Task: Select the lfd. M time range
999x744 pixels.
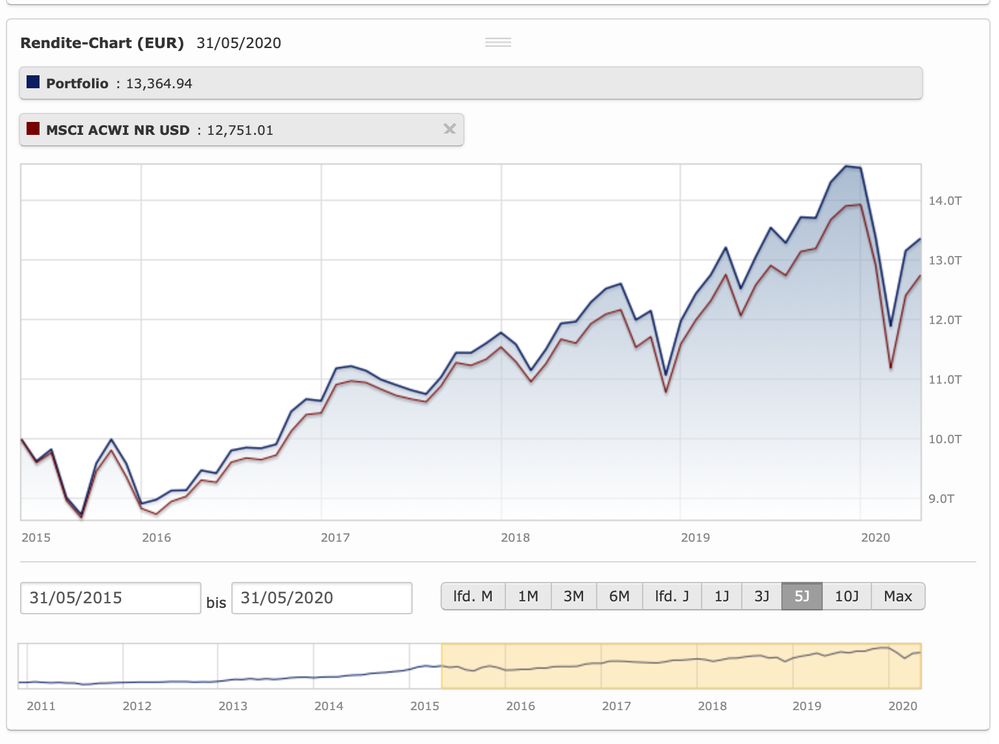Action: [473, 596]
